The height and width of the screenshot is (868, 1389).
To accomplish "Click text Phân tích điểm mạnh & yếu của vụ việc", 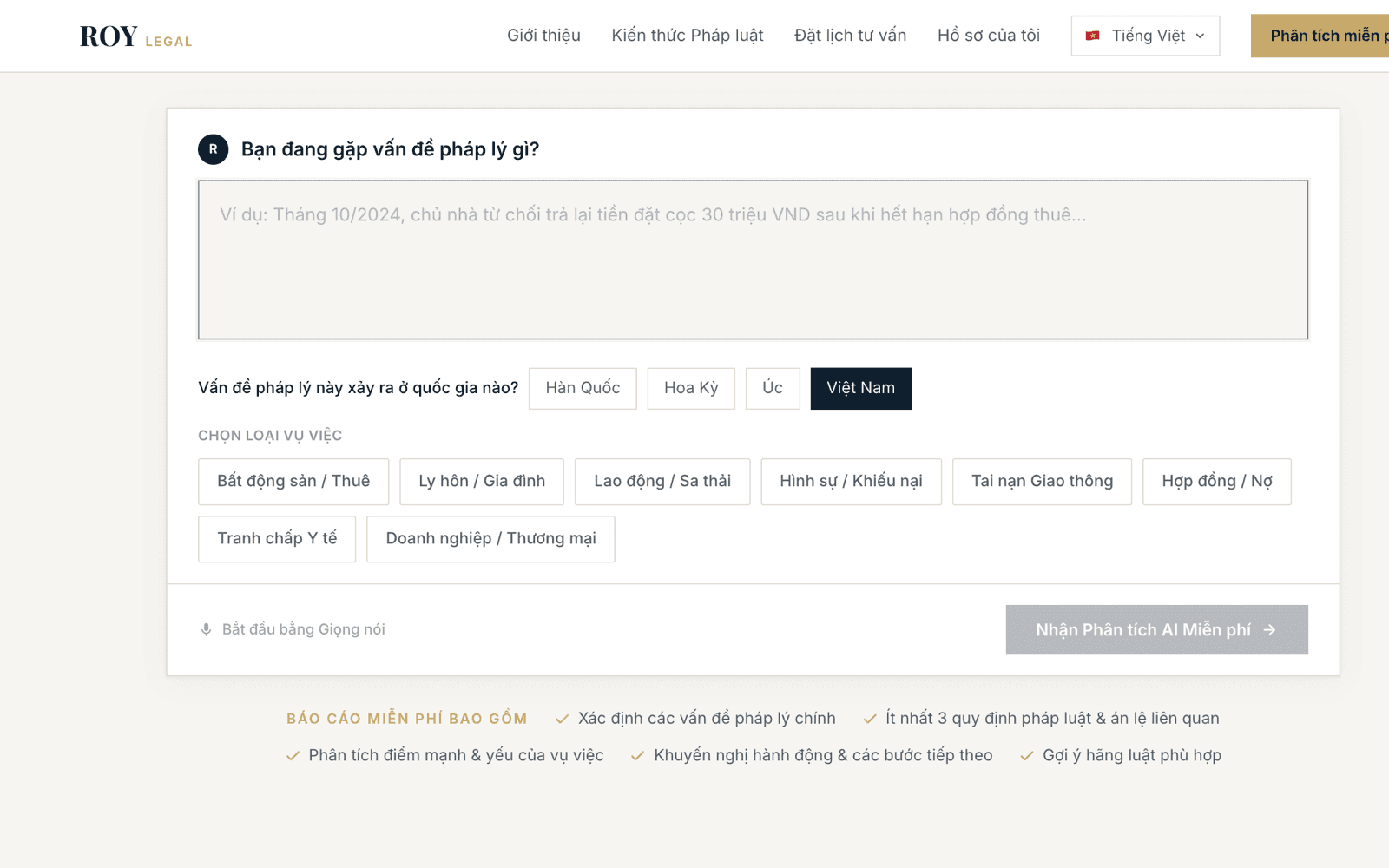I will (x=456, y=755).
